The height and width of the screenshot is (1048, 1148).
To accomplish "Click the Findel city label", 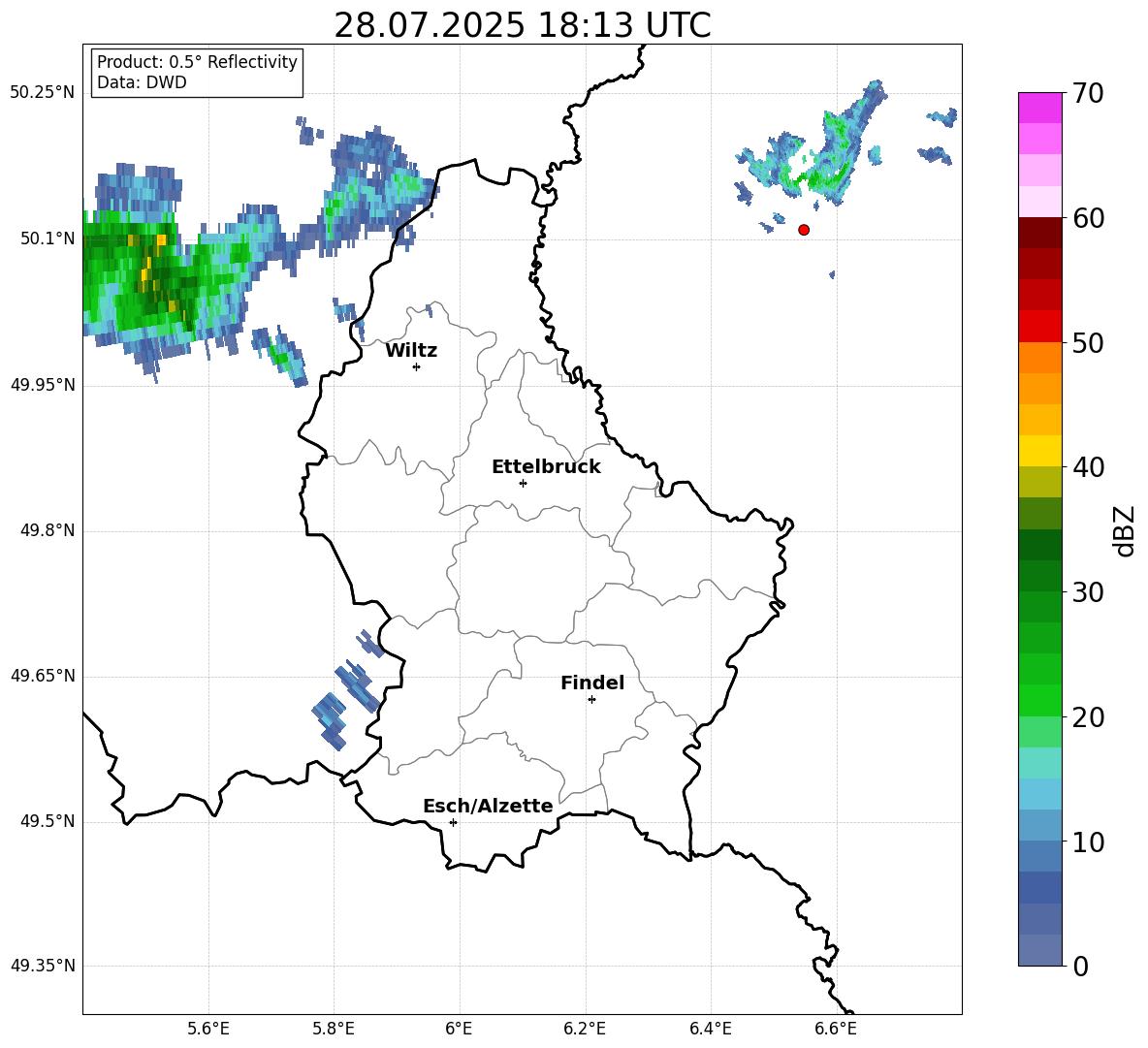I will click(592, 683).
